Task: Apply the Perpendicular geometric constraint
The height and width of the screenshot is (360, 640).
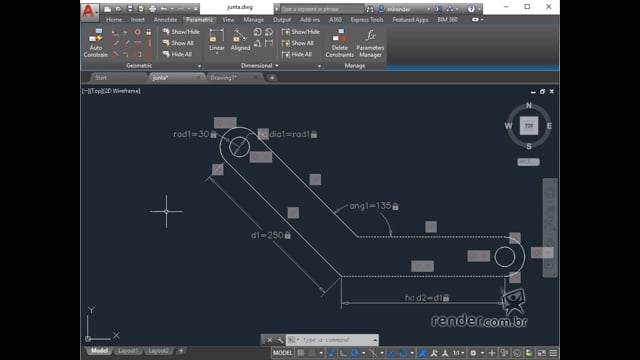Action: pyautogui.click(x=127, y=43)
